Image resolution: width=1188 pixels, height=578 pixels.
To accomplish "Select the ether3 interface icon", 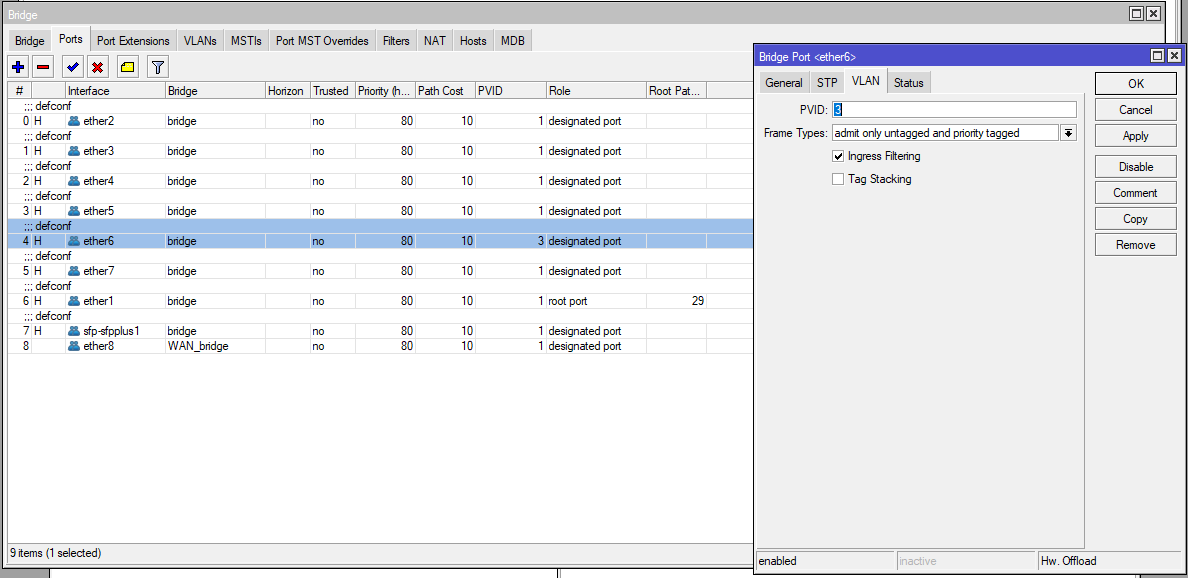I will pyautogui.click(x=74, y=151).
